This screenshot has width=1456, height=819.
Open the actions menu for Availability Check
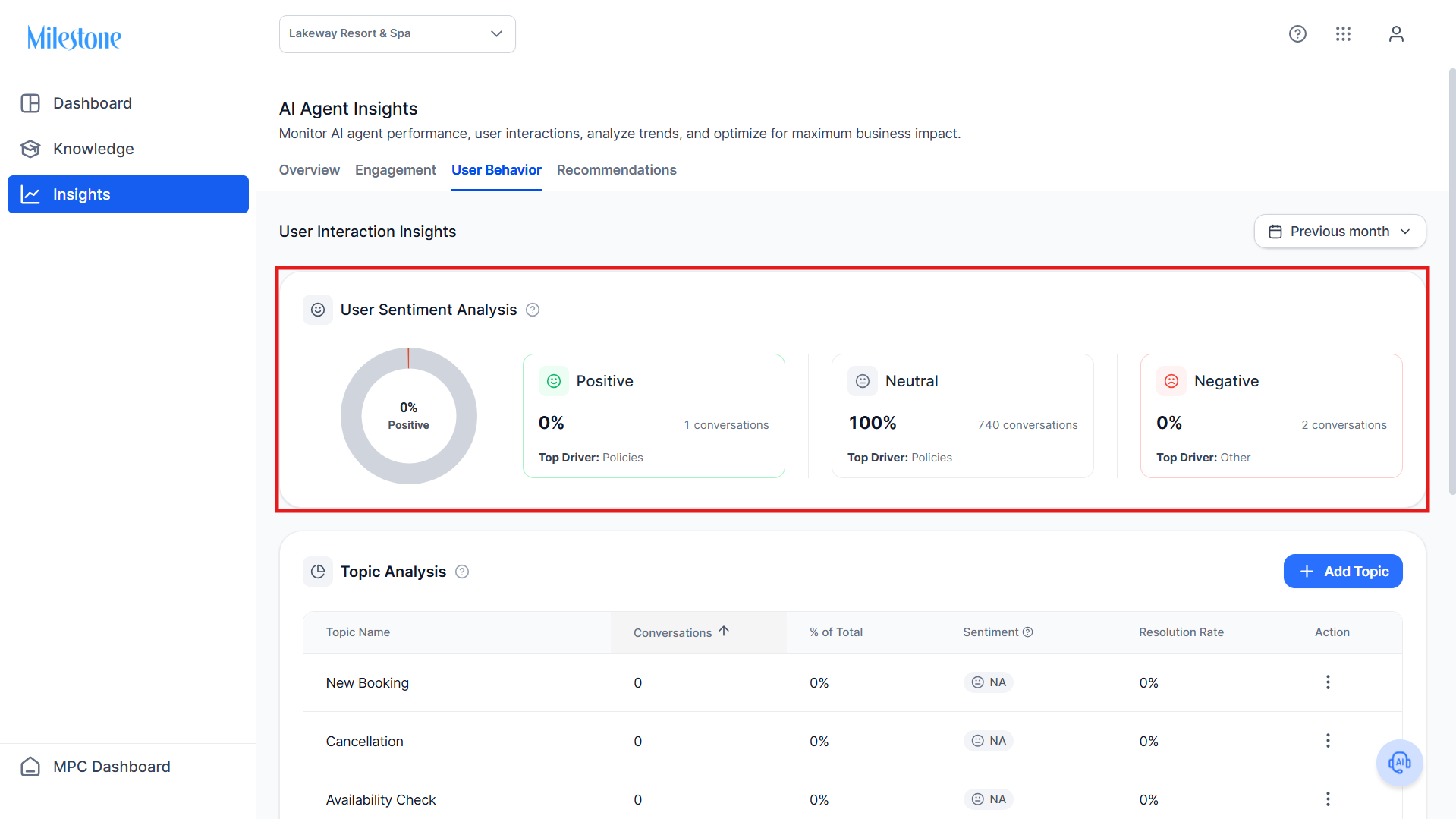(x=1328, y=799)
